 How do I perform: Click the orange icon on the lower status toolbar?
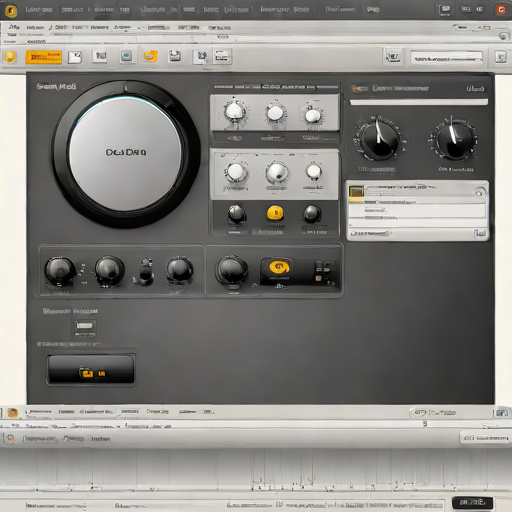pyautogui.click(x=12, y=413)
